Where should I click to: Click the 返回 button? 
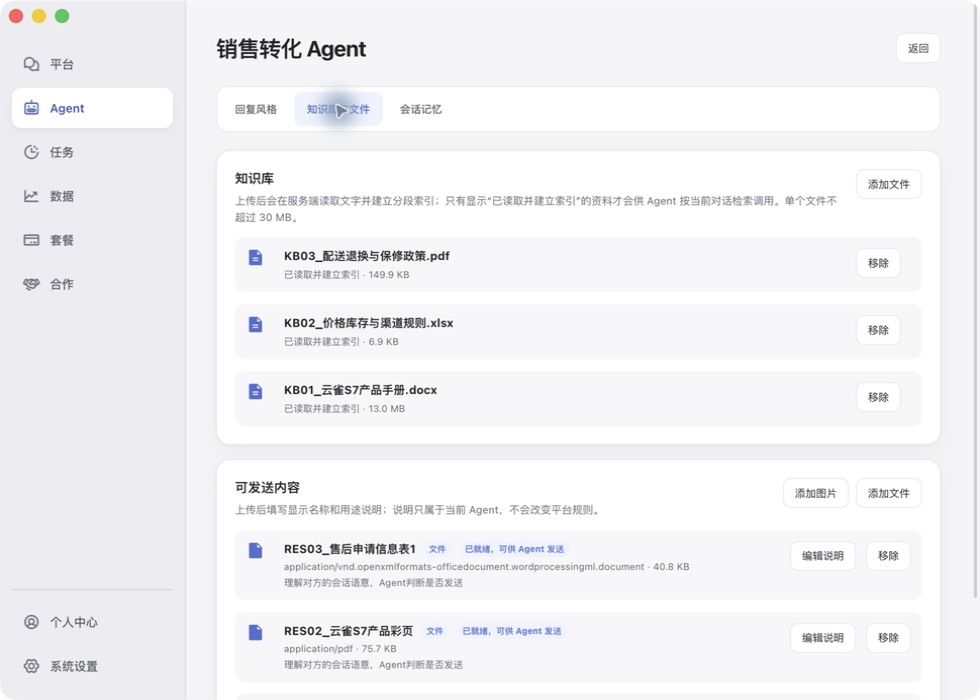coord(918,48)
